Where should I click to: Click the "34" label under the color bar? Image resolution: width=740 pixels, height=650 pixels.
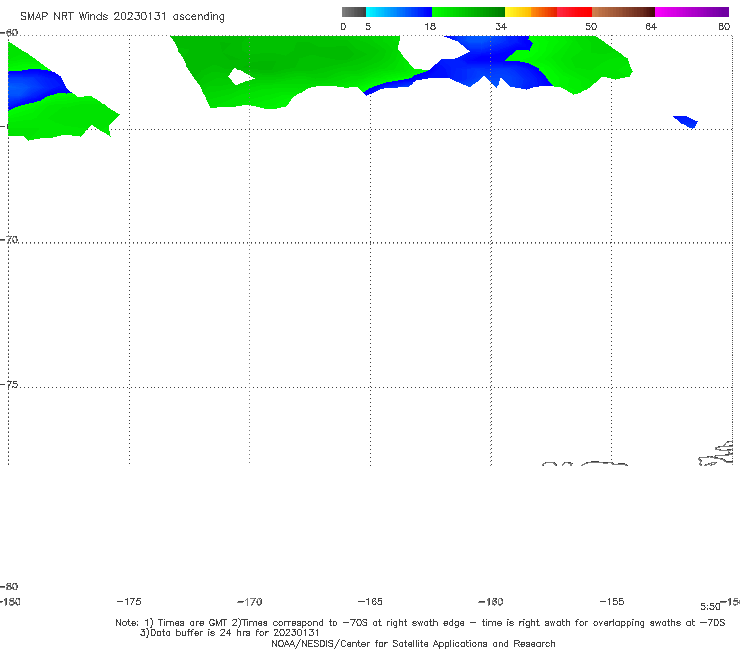click(x=501, y=26)
